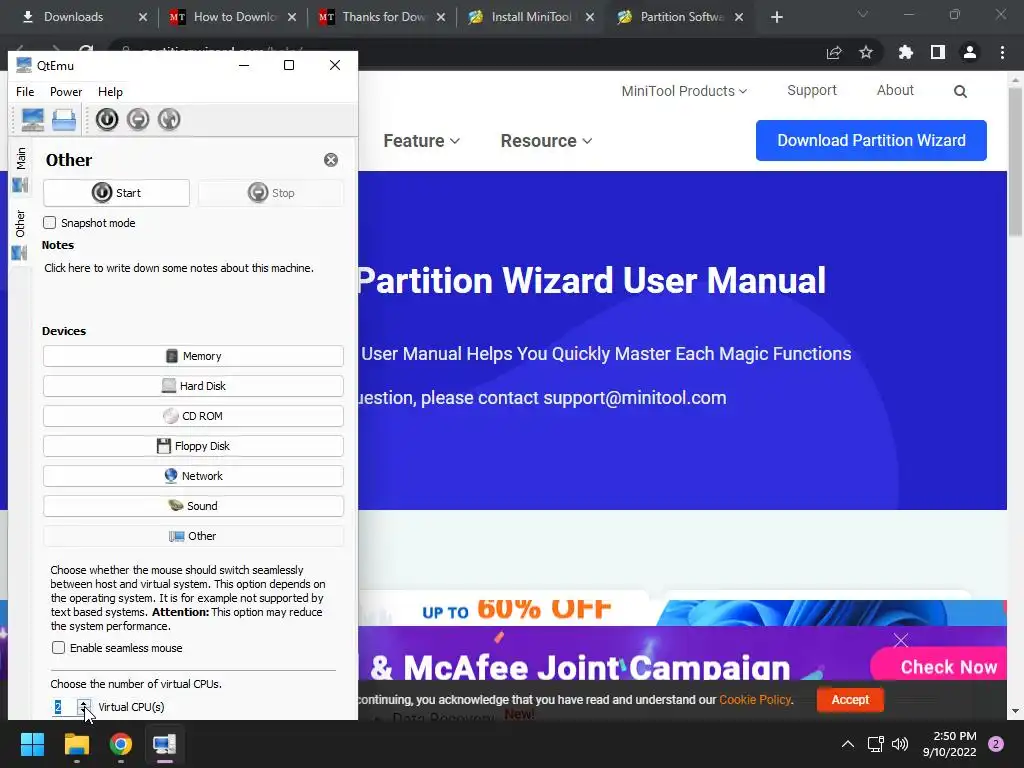Image resolution: width=1024 pixels, height=768 pixels.
Task: Click the disabled Stop button
Action: [x=271, y=193]
